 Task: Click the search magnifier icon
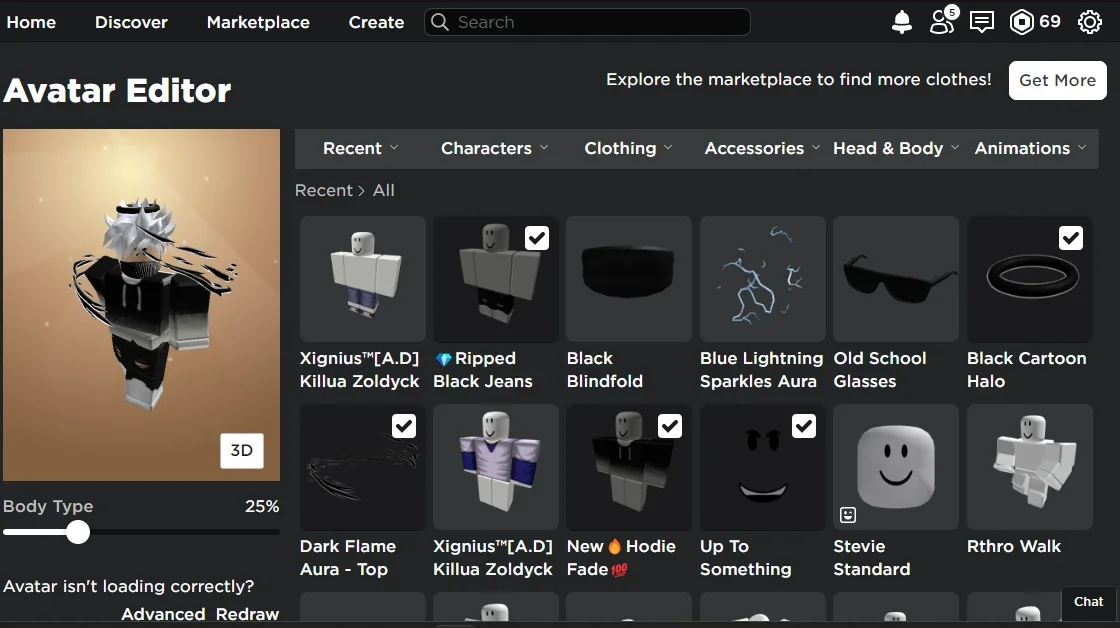coord(440,22)
